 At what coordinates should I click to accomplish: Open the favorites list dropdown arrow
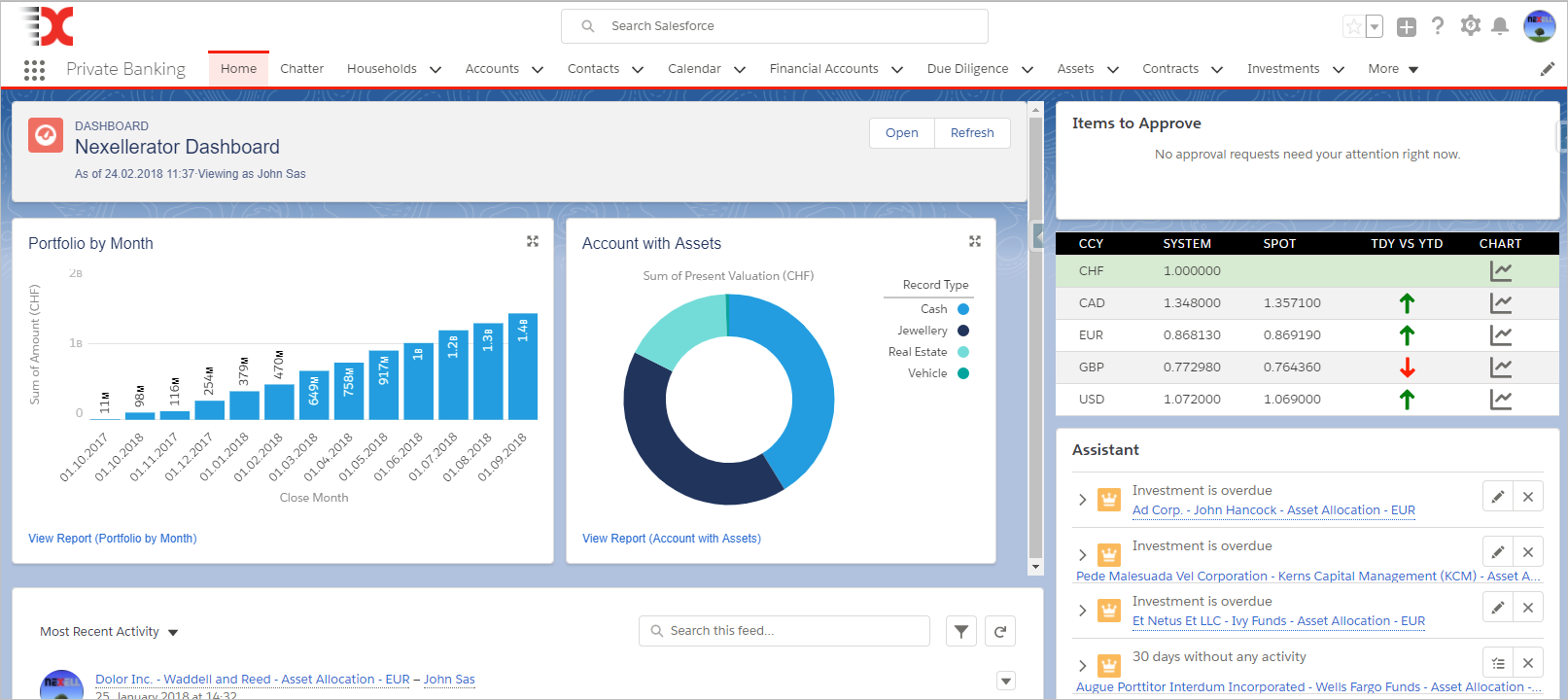pos(1375,27)
